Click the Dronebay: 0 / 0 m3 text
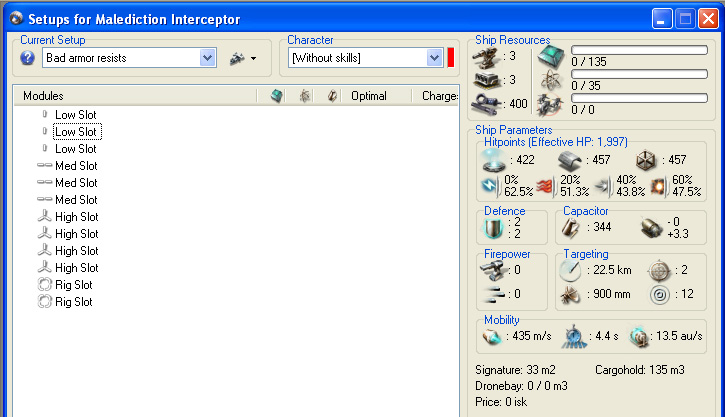 coord(521,386)
